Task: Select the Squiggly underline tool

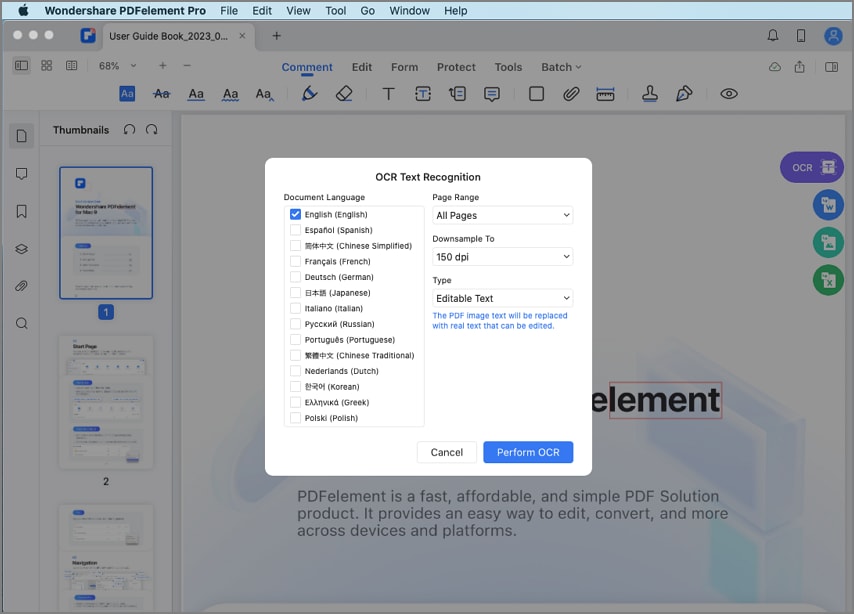Action: pos(230,94)
